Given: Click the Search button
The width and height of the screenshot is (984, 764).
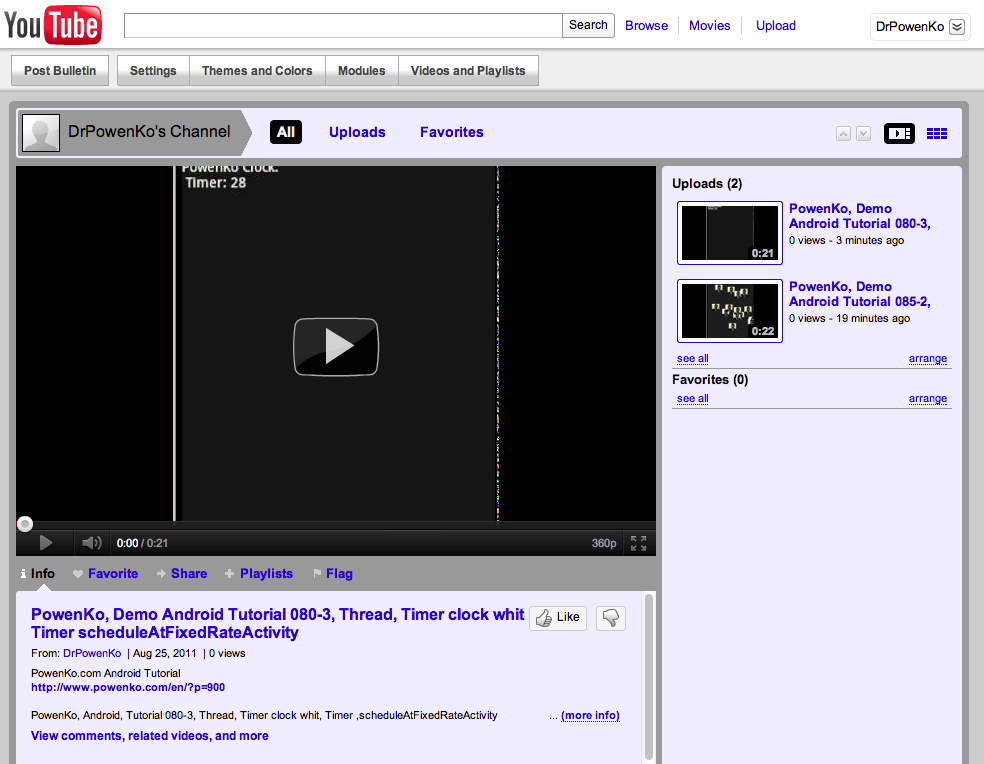Looking at the screenshot, I should [588, 26].
